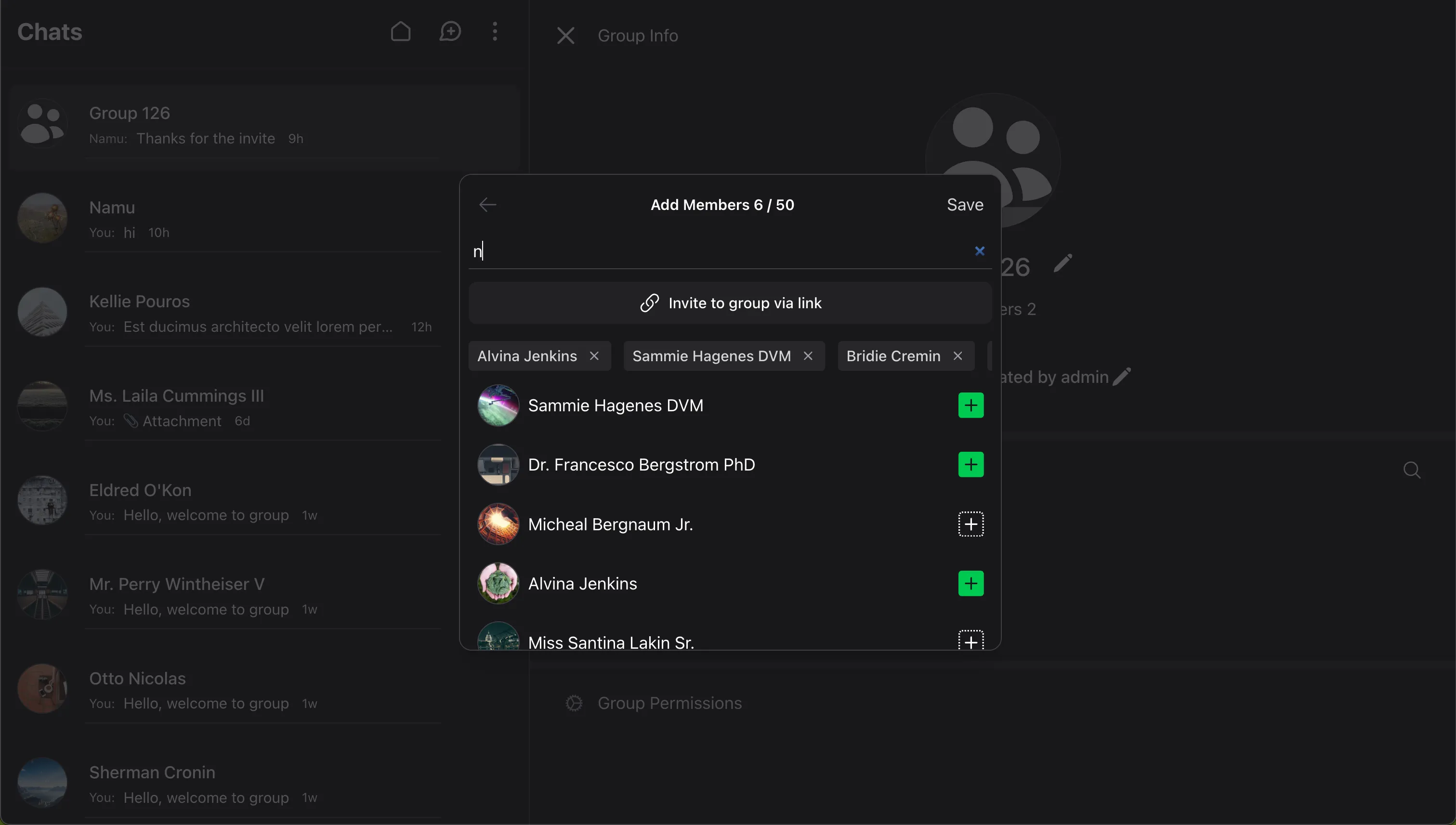Click Micheal Bergnaum Jr.'s avatar
The image size is (1456, 825).
(x=498, y=524)
